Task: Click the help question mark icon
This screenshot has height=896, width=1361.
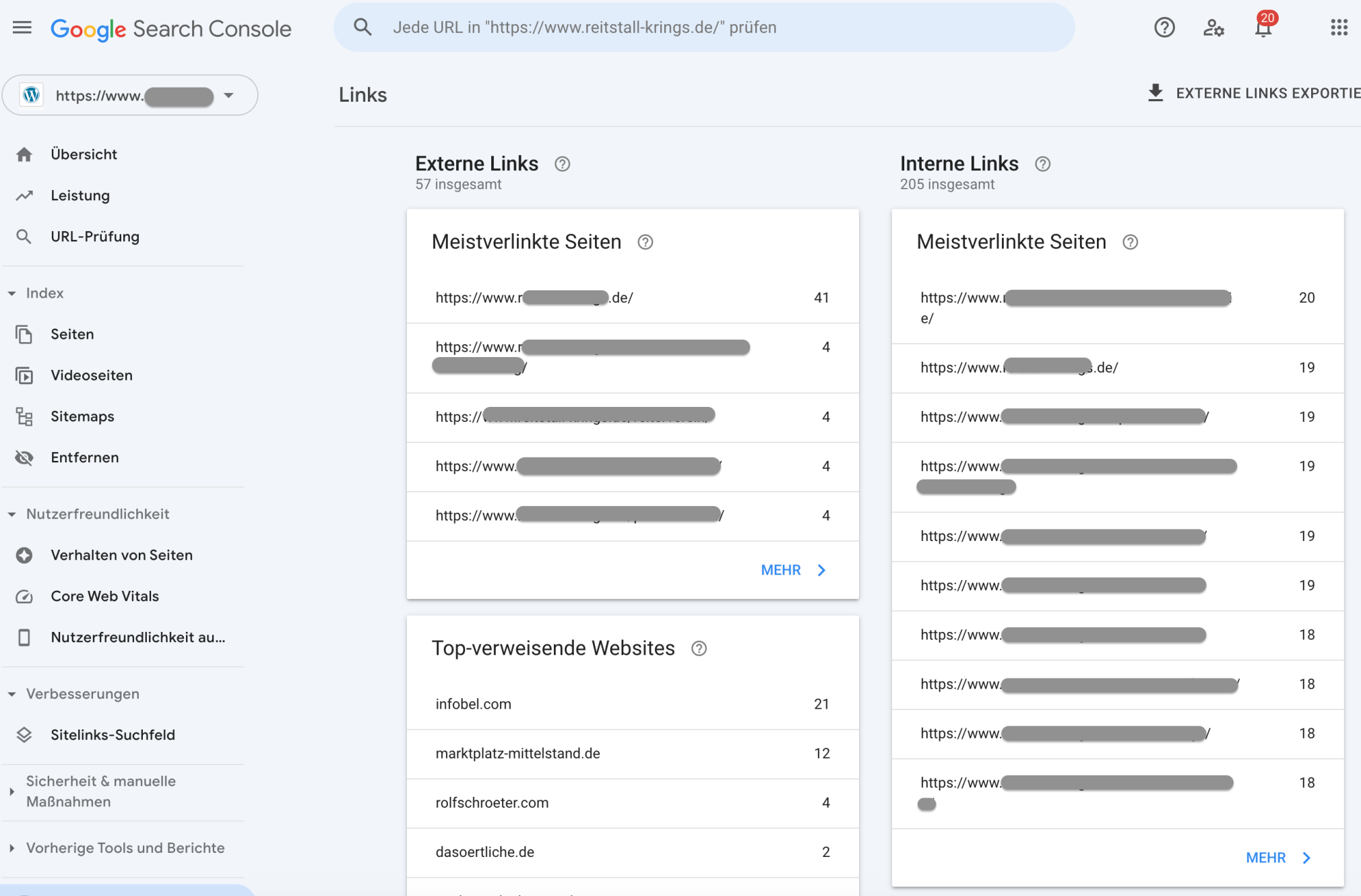Action: [x=1164, y=28]
